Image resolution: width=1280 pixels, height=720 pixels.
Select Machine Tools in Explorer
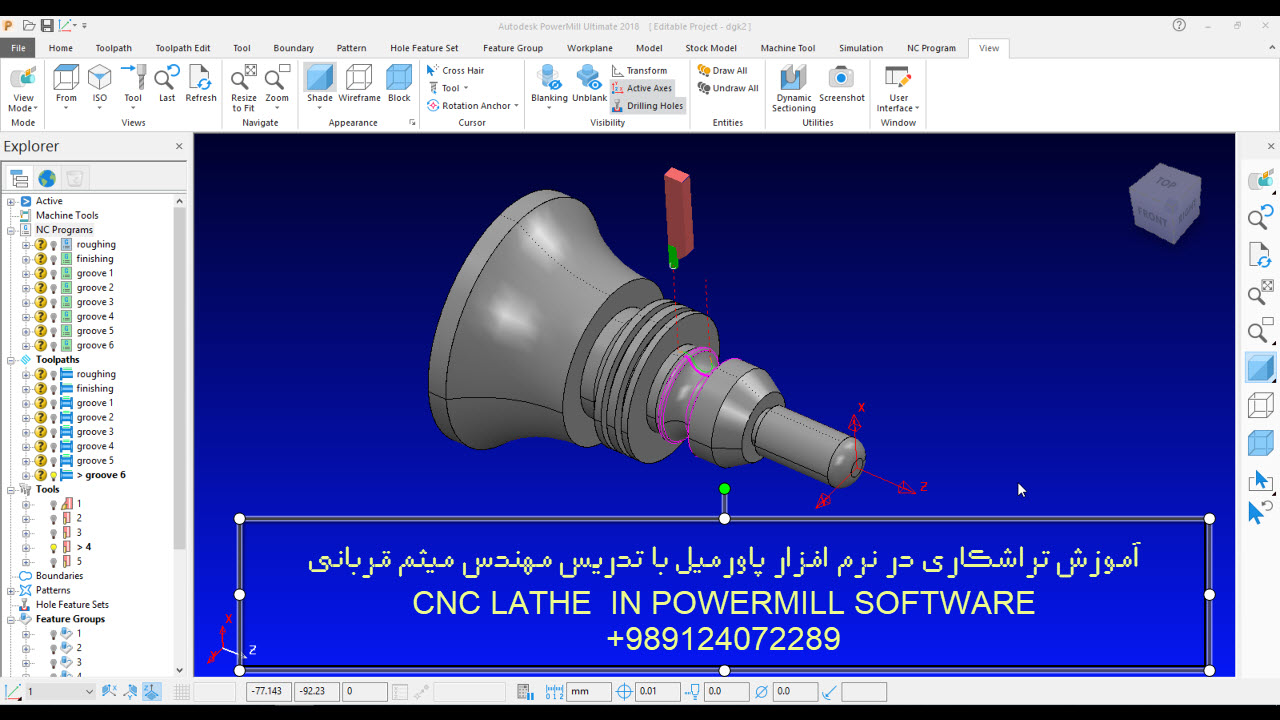click(x=67, y=215)
